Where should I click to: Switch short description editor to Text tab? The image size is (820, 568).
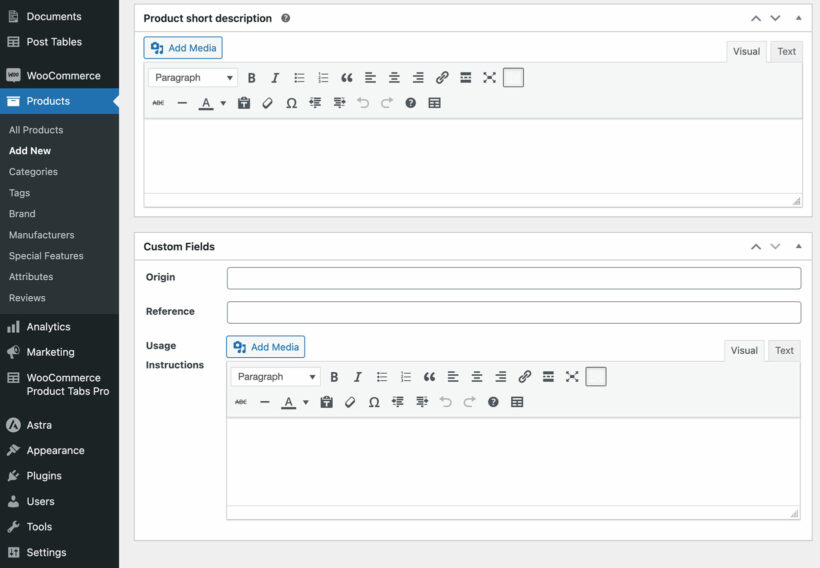point(787,52)
